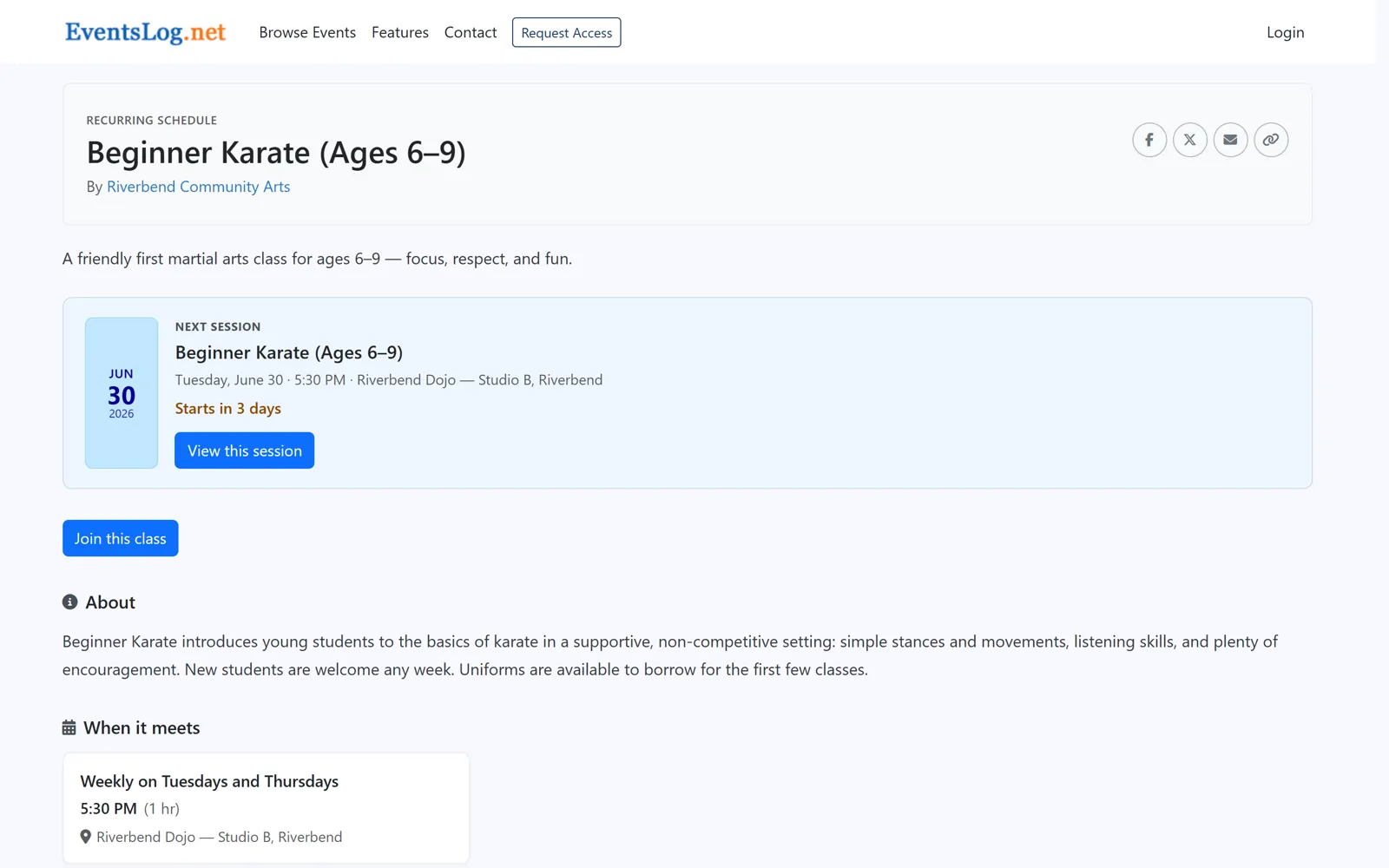Open the Login link
The image size is (1389, 868).
pyautogui.click(x=1285, y=32)
